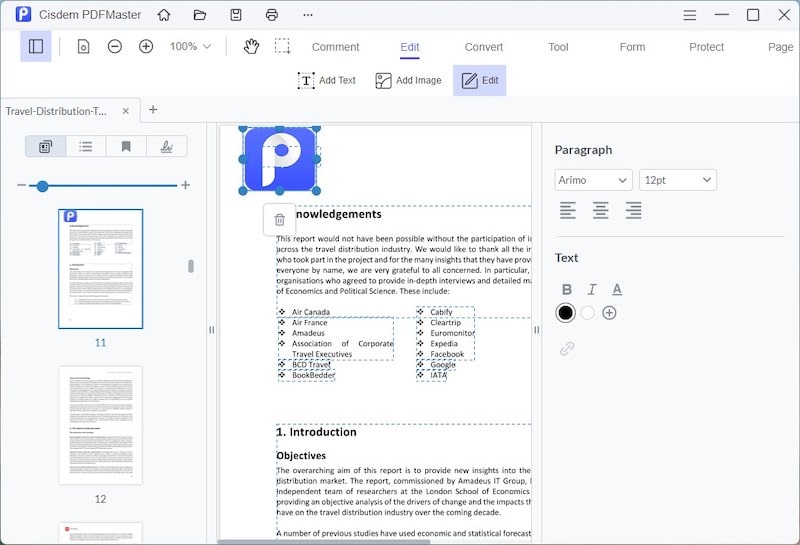Zoom in with the plus icon
Image resolution: width=800 pixels, height=545 pixels.
coord(146,46)
